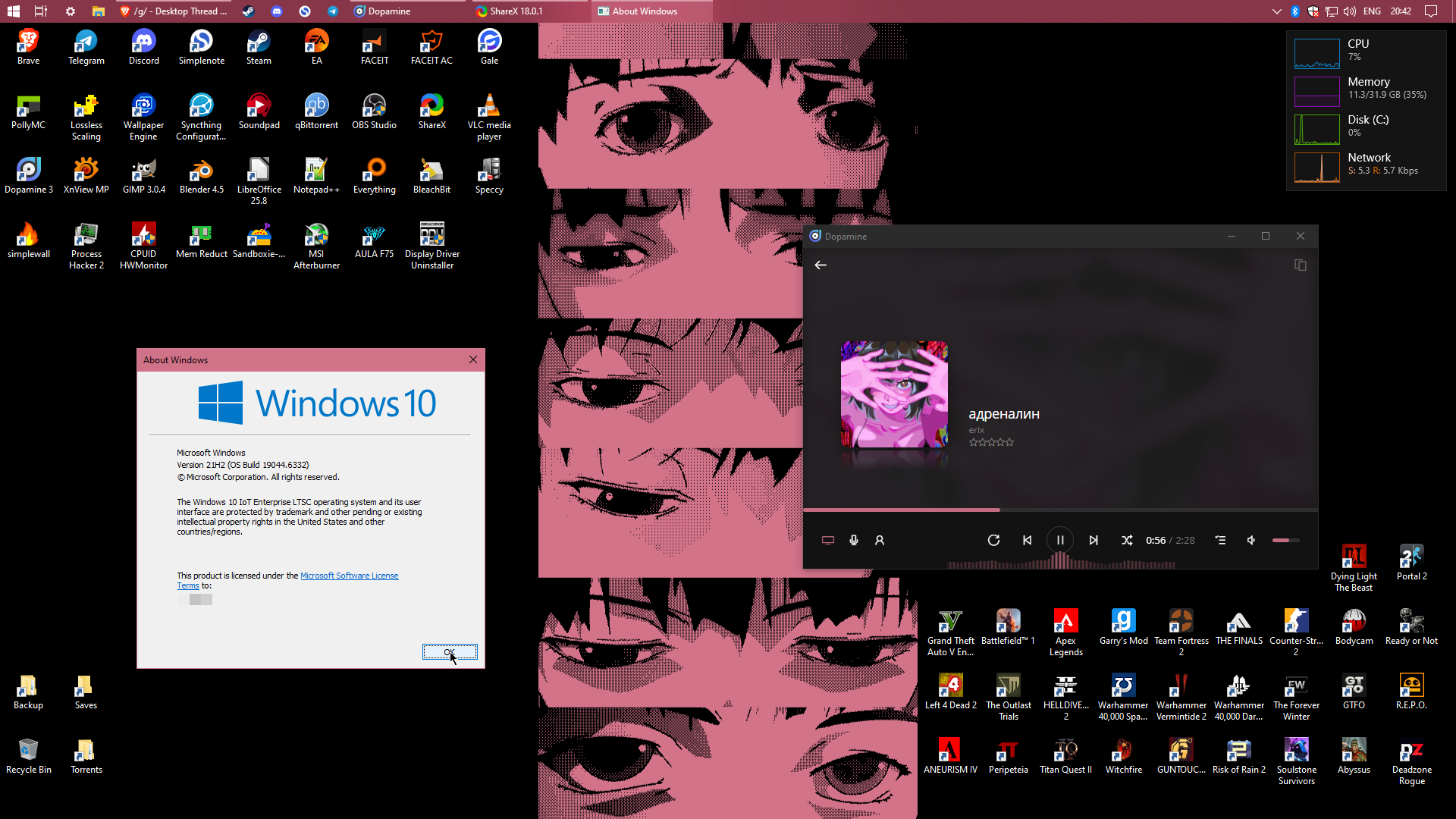Toggle the loop/repeat button in Dopamine

(x=993, y=540)
